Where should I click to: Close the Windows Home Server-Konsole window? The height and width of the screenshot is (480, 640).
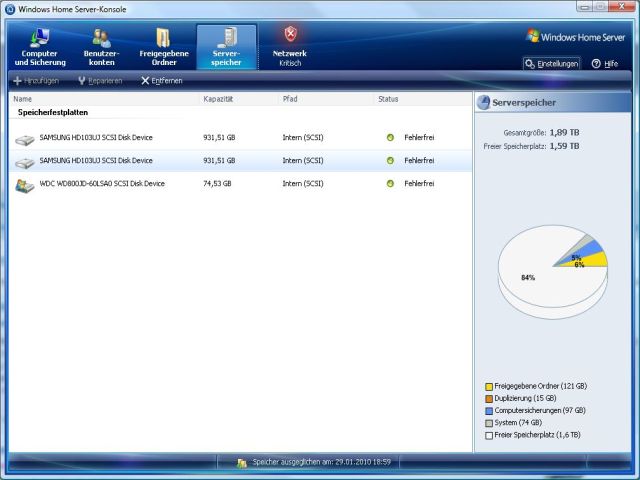tap(621, 6)
